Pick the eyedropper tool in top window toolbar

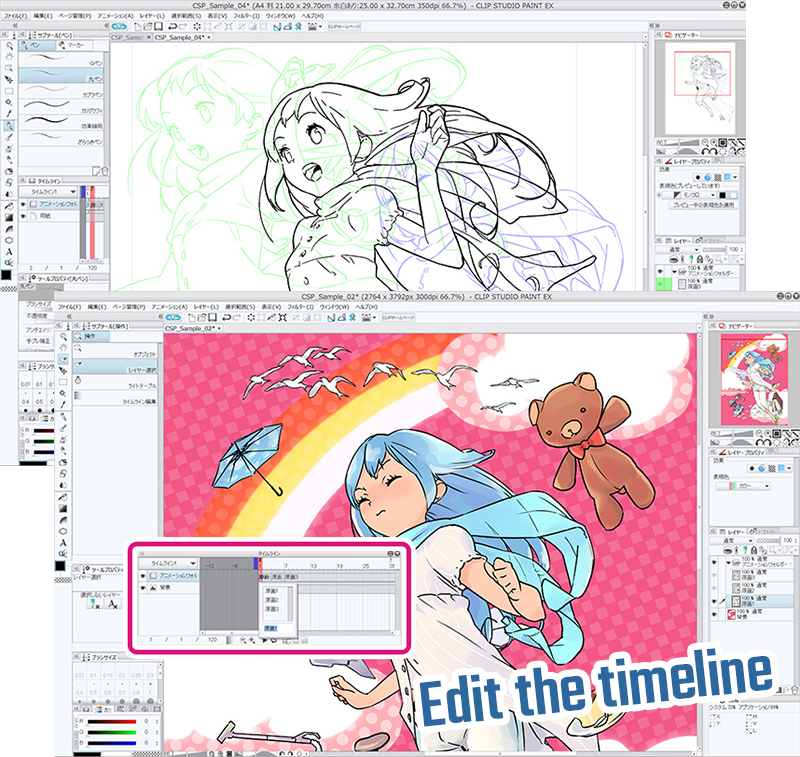(8, 113)
